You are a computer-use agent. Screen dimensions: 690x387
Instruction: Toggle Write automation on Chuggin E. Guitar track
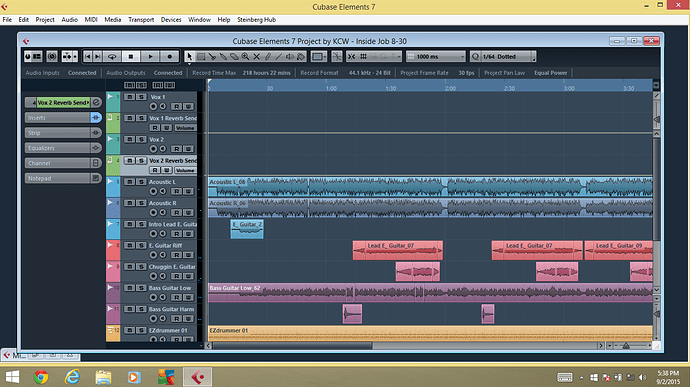pyautogui.click(x=188, y=276)
